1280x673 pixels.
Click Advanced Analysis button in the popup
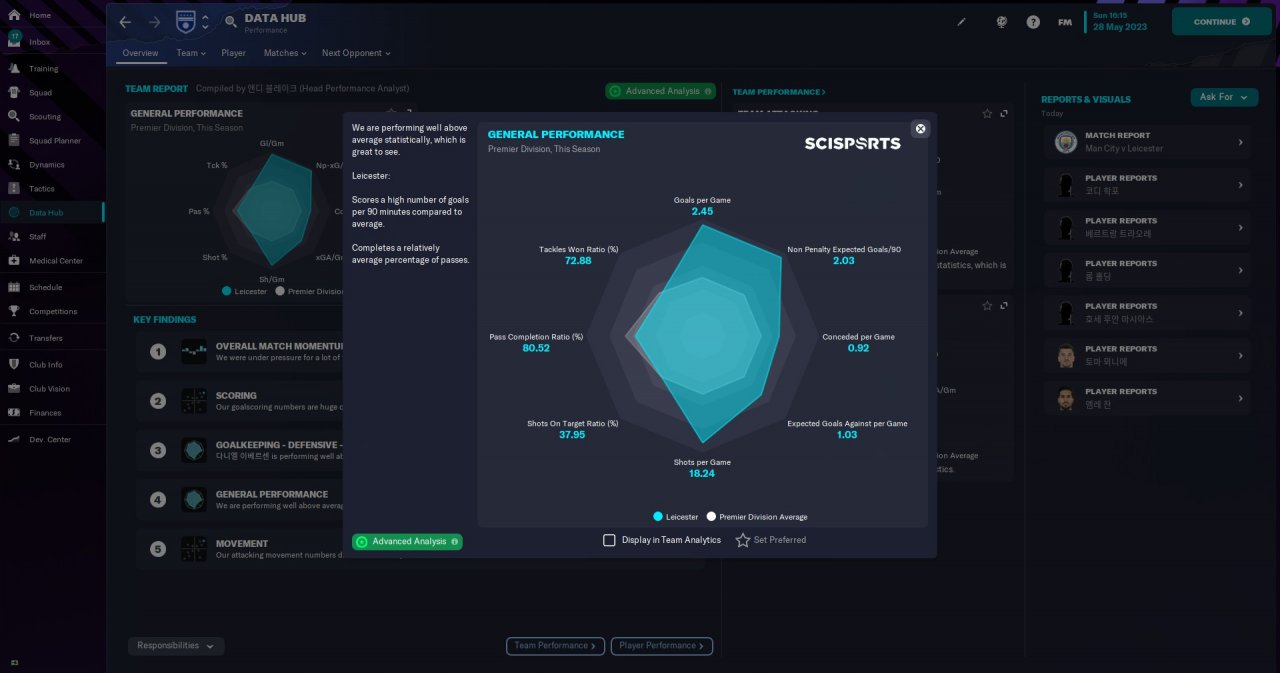pyautogui.click(x=407, y=541)
